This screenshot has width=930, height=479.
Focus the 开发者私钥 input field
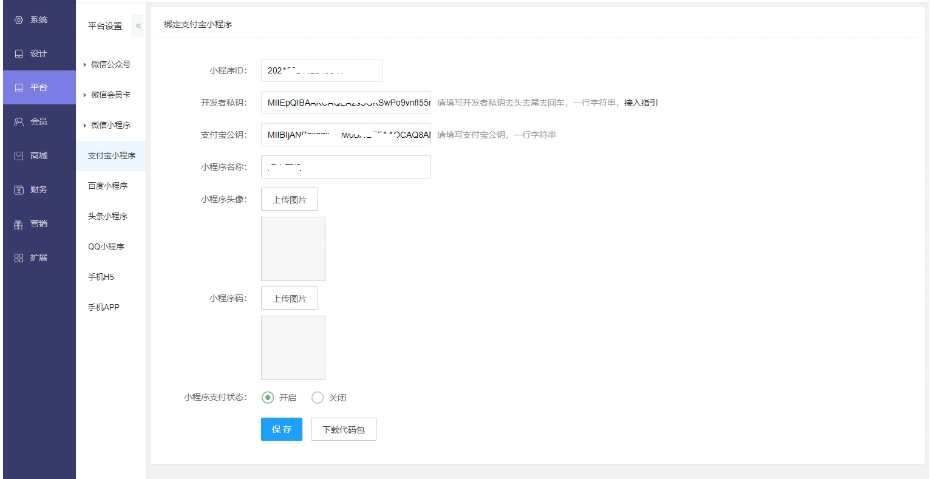(x=346, y=103)
